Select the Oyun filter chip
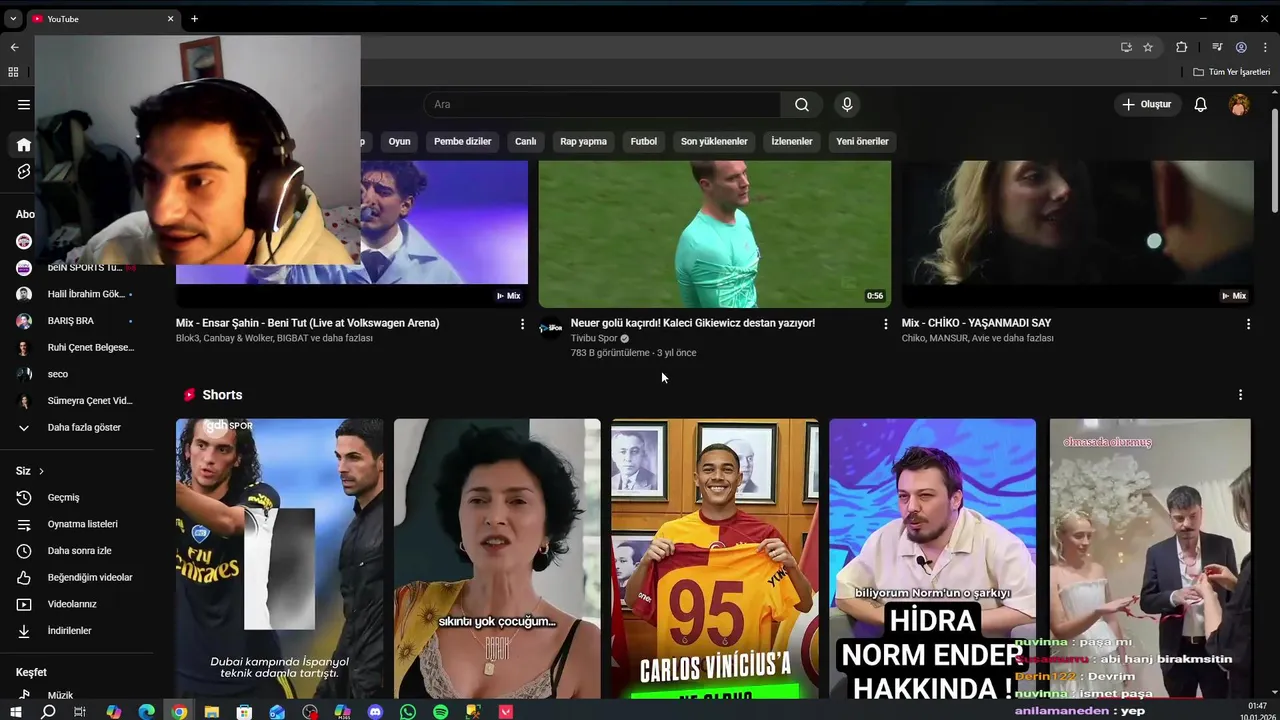 (x=399, y=141)
